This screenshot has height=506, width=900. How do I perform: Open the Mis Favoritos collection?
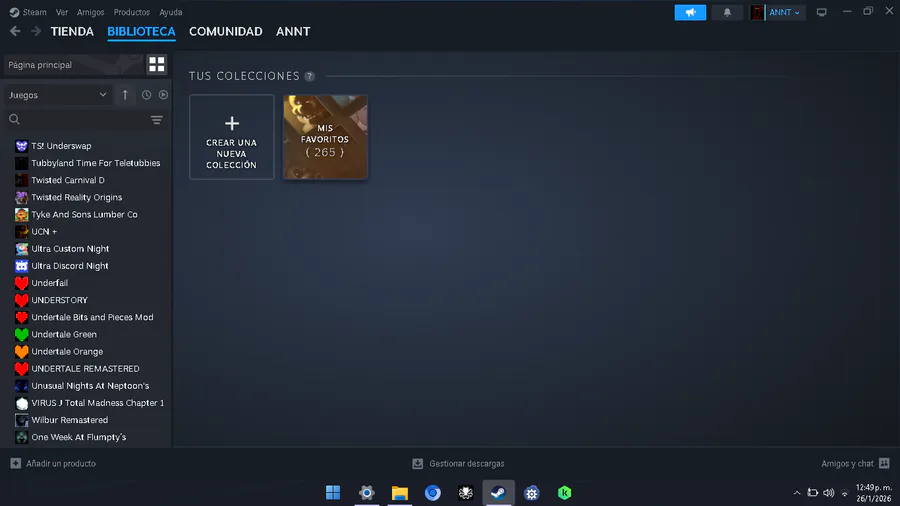pos(325,137)
